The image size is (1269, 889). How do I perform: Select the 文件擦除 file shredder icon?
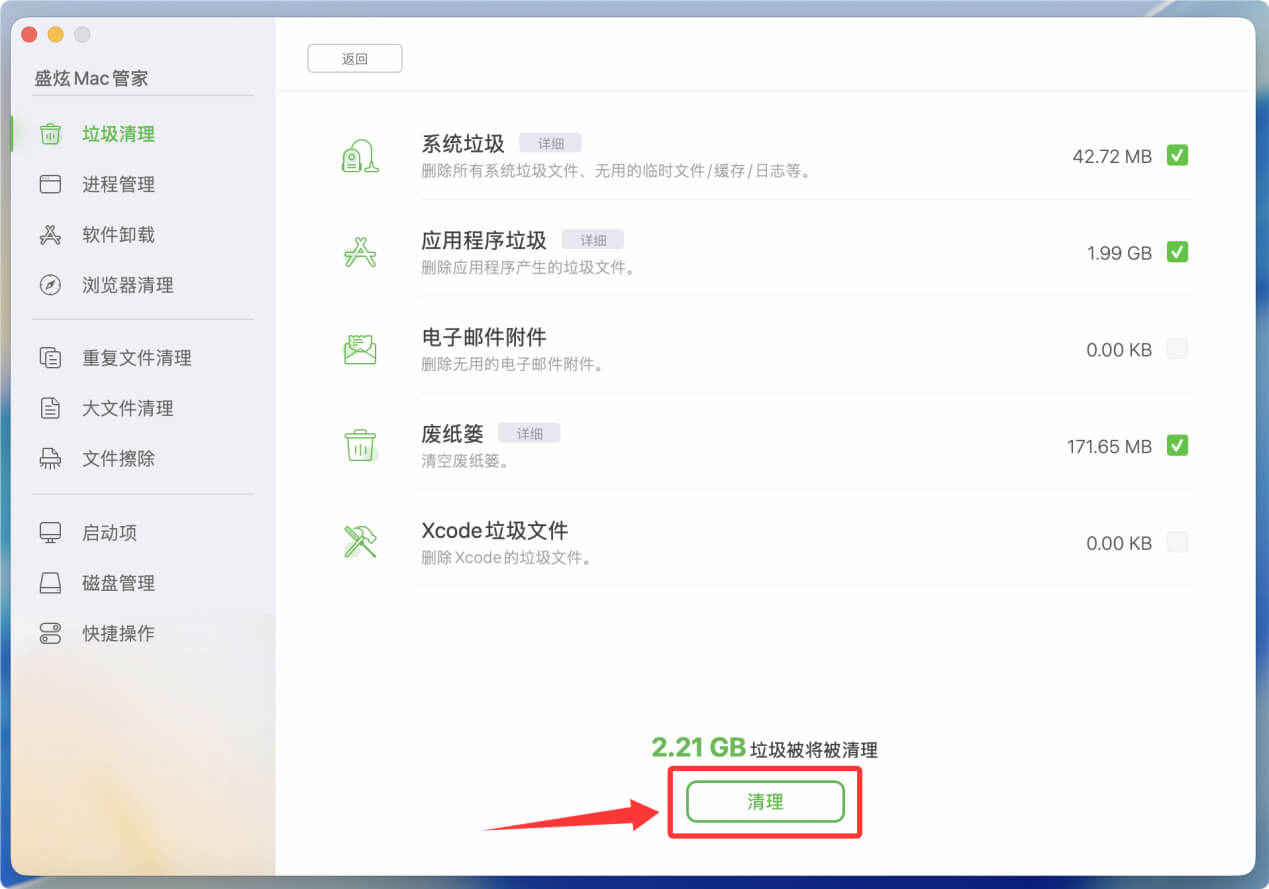pyautogui.click(x=50, y=458)
